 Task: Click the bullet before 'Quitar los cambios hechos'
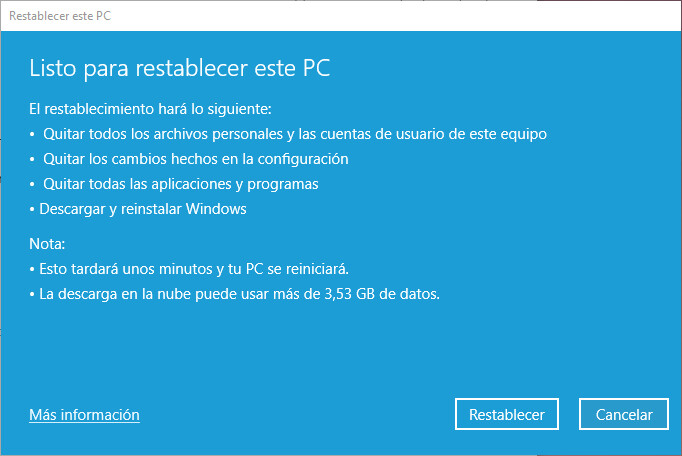(x=33, y=159)
